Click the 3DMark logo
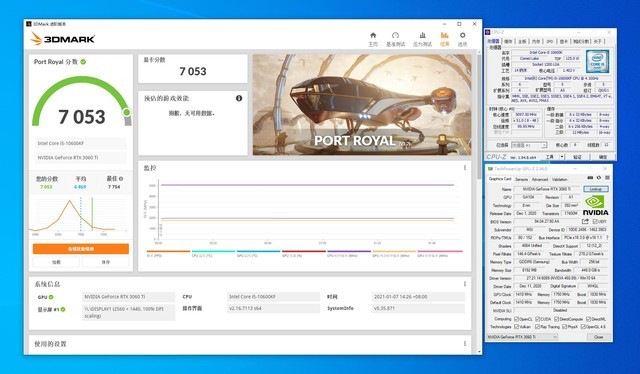This screenshot has width=640, height=374. (x=62, y=39)
